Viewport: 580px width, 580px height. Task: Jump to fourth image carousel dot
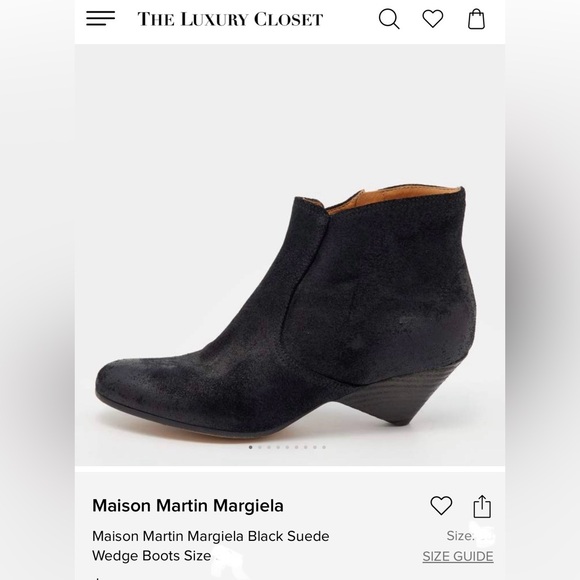pos(278,447)
